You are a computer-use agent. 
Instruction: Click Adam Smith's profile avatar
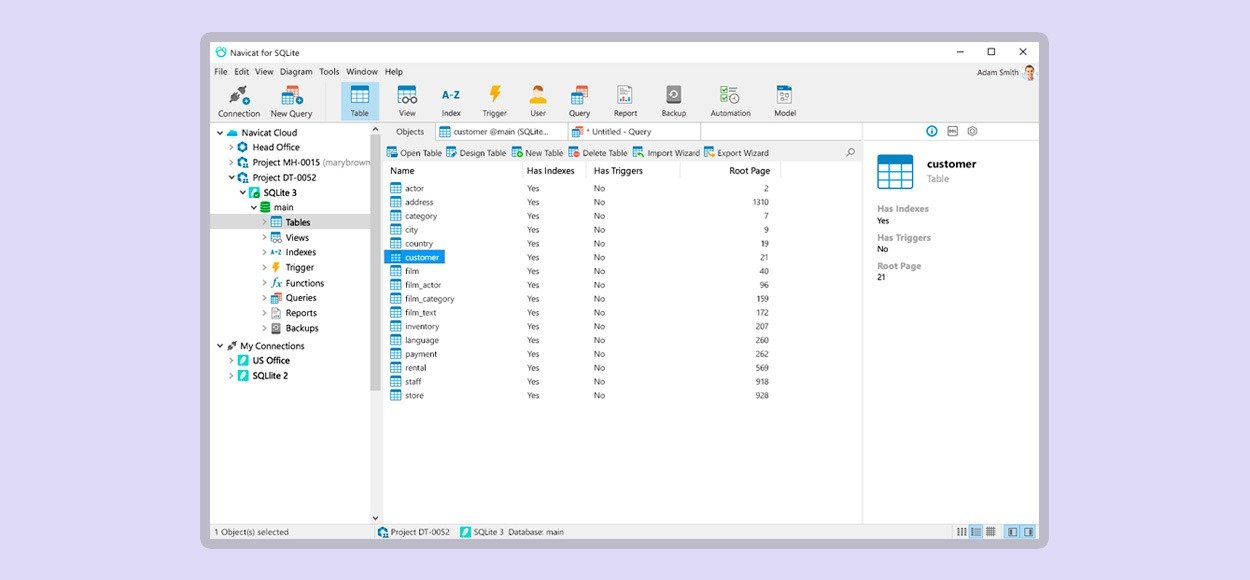click(x=1029, y=72)
